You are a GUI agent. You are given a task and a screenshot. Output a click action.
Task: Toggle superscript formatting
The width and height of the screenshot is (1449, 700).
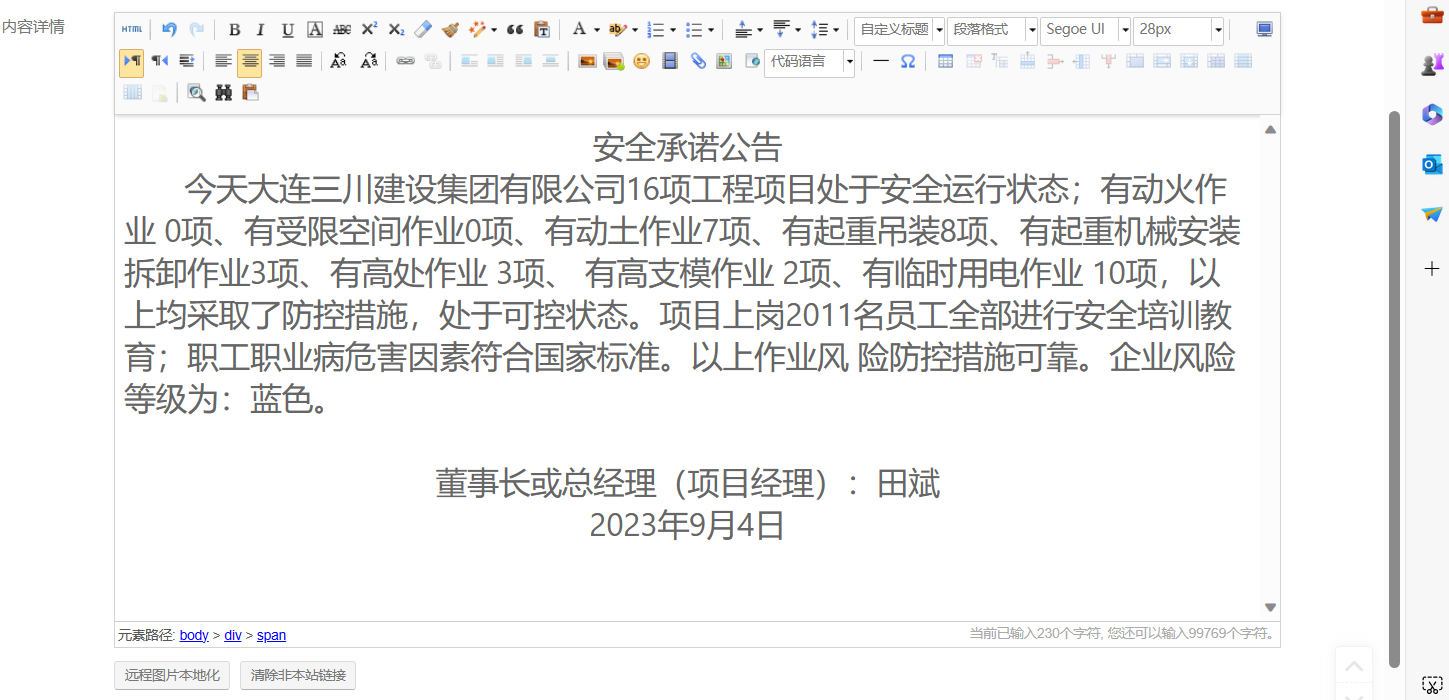pos(369,30)
